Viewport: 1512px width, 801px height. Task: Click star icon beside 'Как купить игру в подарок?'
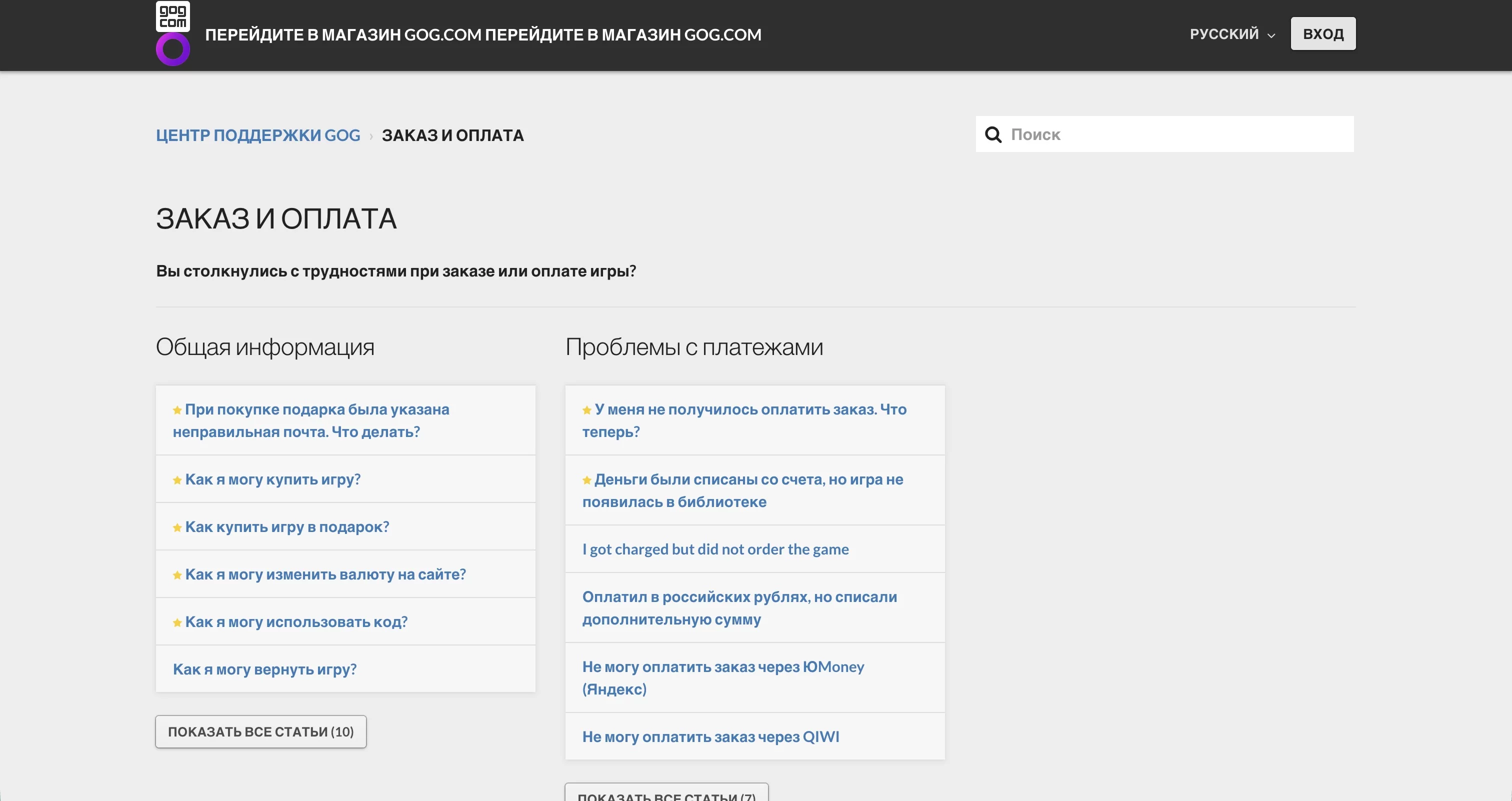click(x=176, y=527)
